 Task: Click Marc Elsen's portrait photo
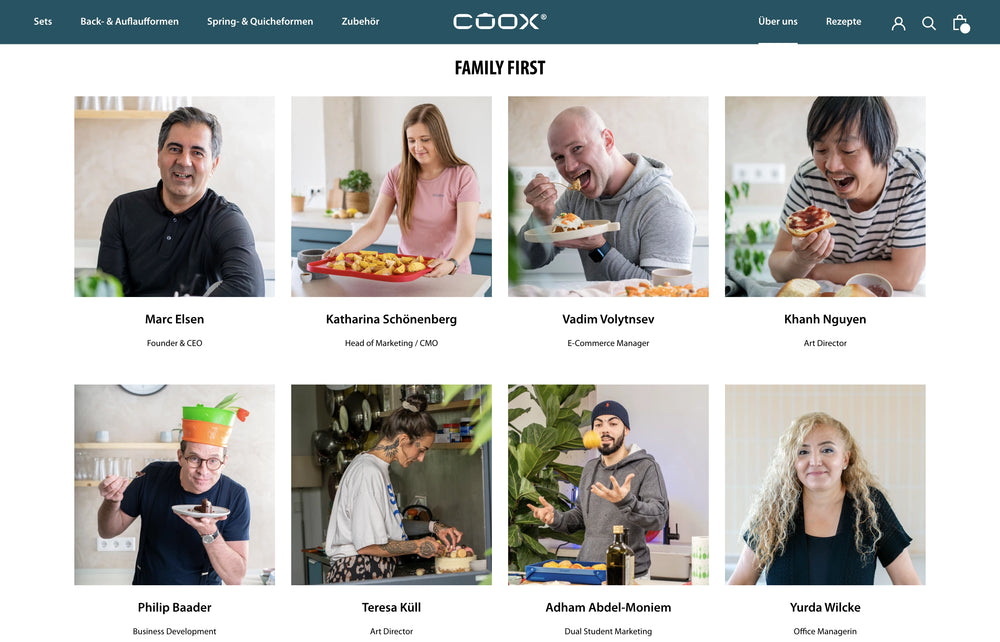(x=175, y=196)
